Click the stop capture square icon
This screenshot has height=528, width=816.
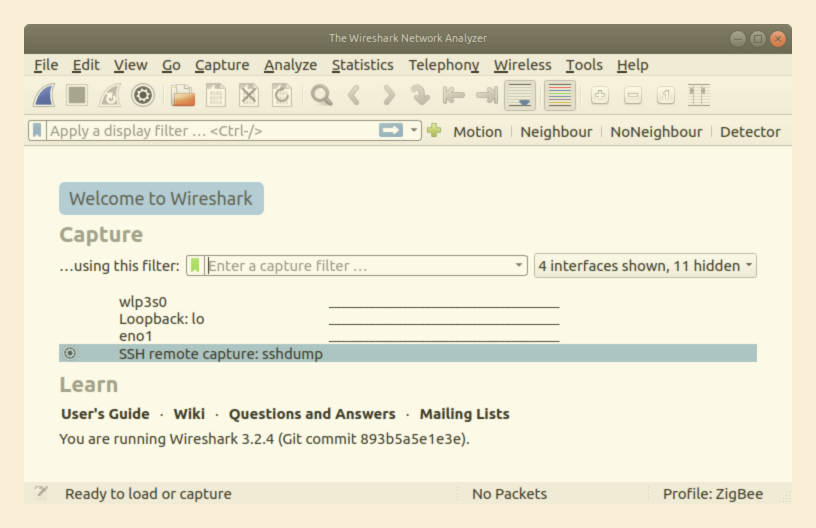pos(77,96)
